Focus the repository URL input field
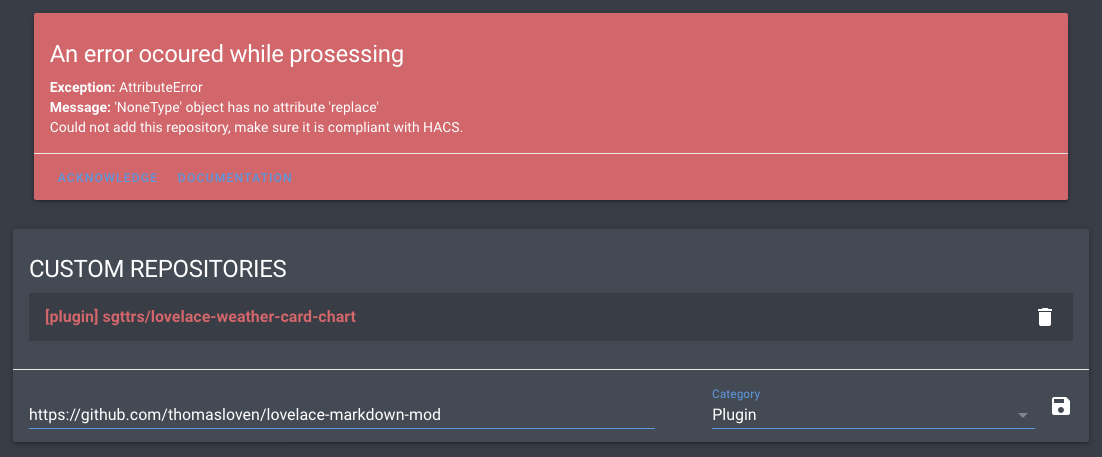1102x457 pixels. (341, 415)
